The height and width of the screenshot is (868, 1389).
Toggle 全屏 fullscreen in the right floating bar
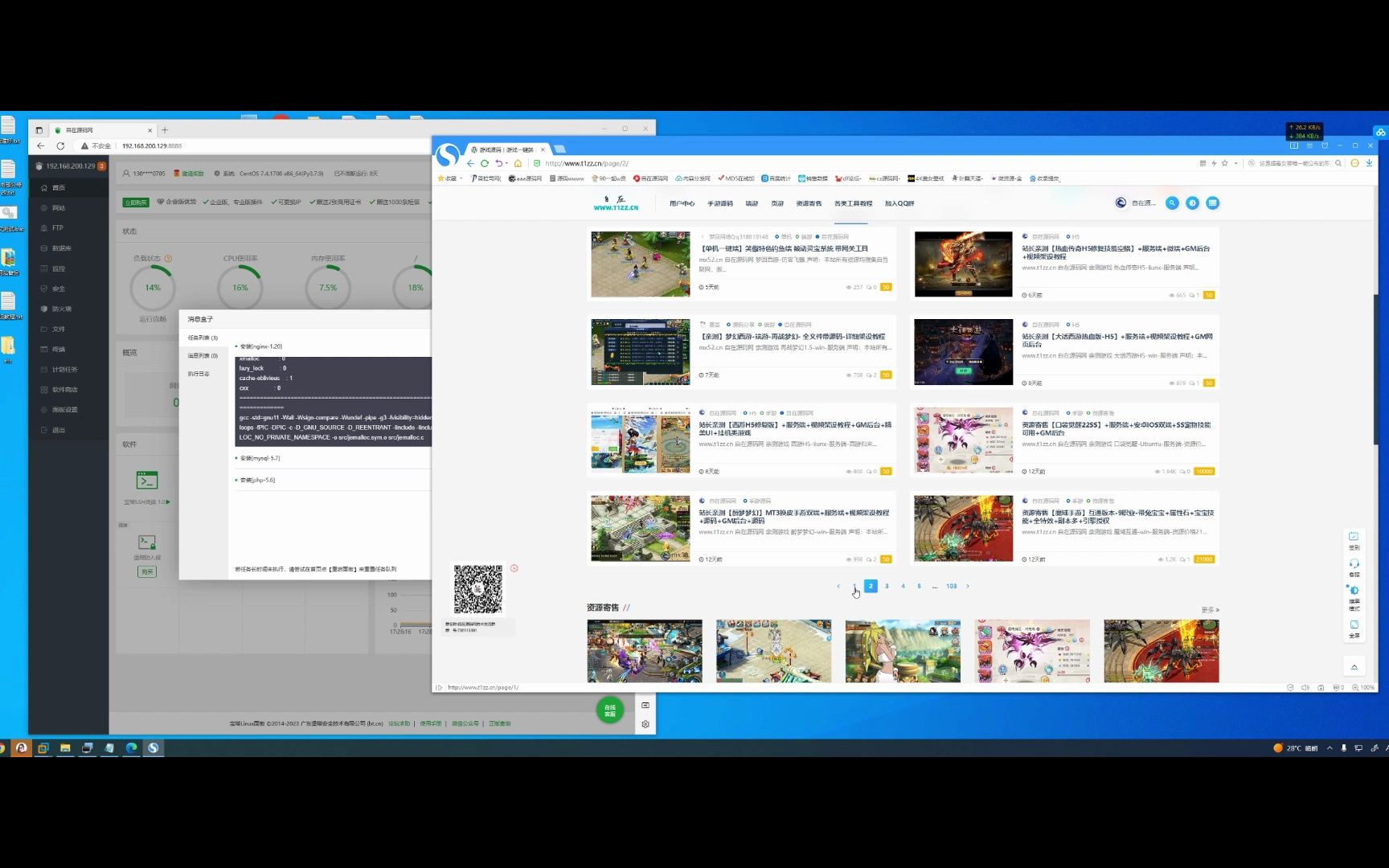tap(1354, 628)
